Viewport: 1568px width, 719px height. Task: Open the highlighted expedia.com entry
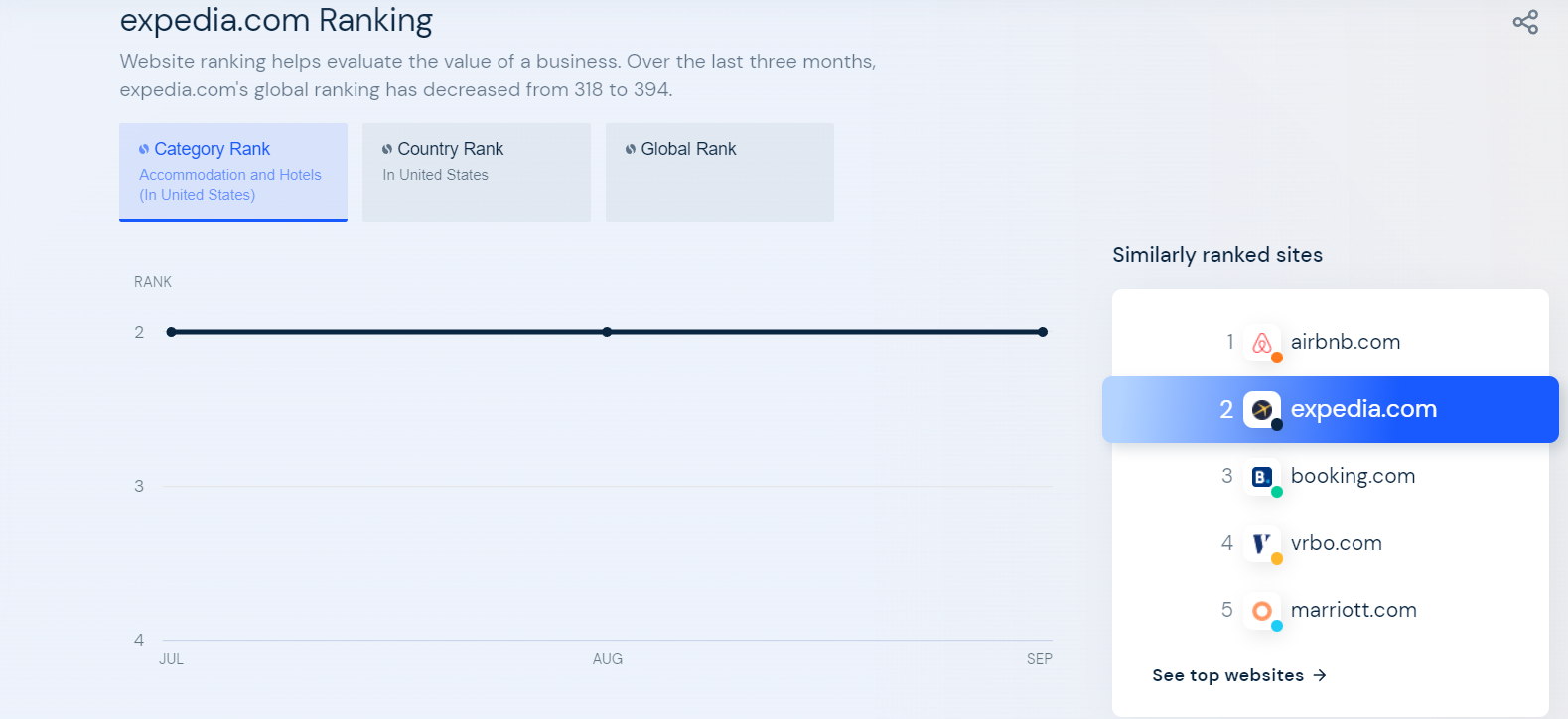click(1331, 409)
